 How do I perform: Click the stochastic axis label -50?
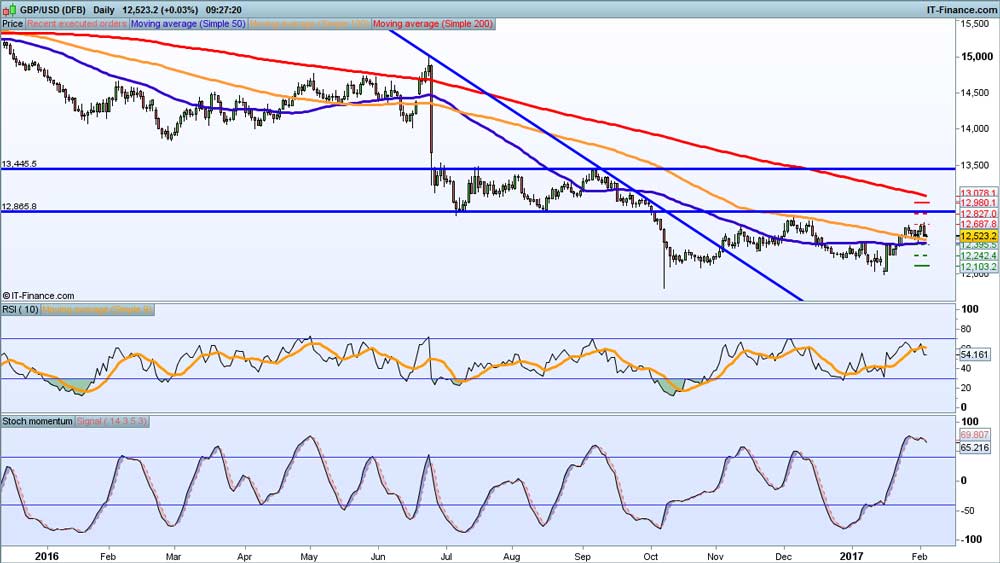click(968, 510)
